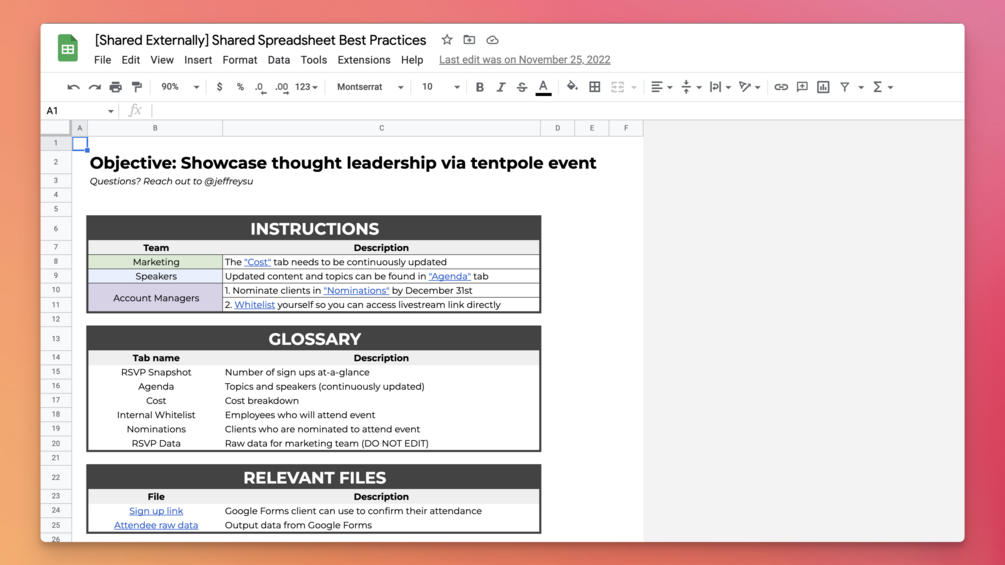Insert a comment
The width and height of the screenshot is (1005, 565).
point(802,87)
